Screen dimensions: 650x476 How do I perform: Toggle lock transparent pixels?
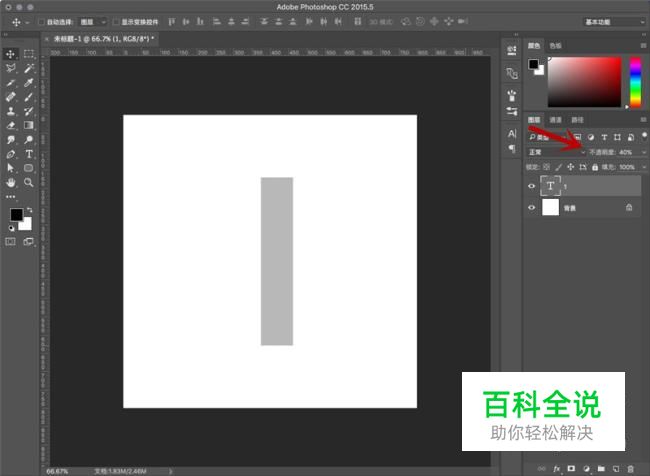(x=546, y=167)
